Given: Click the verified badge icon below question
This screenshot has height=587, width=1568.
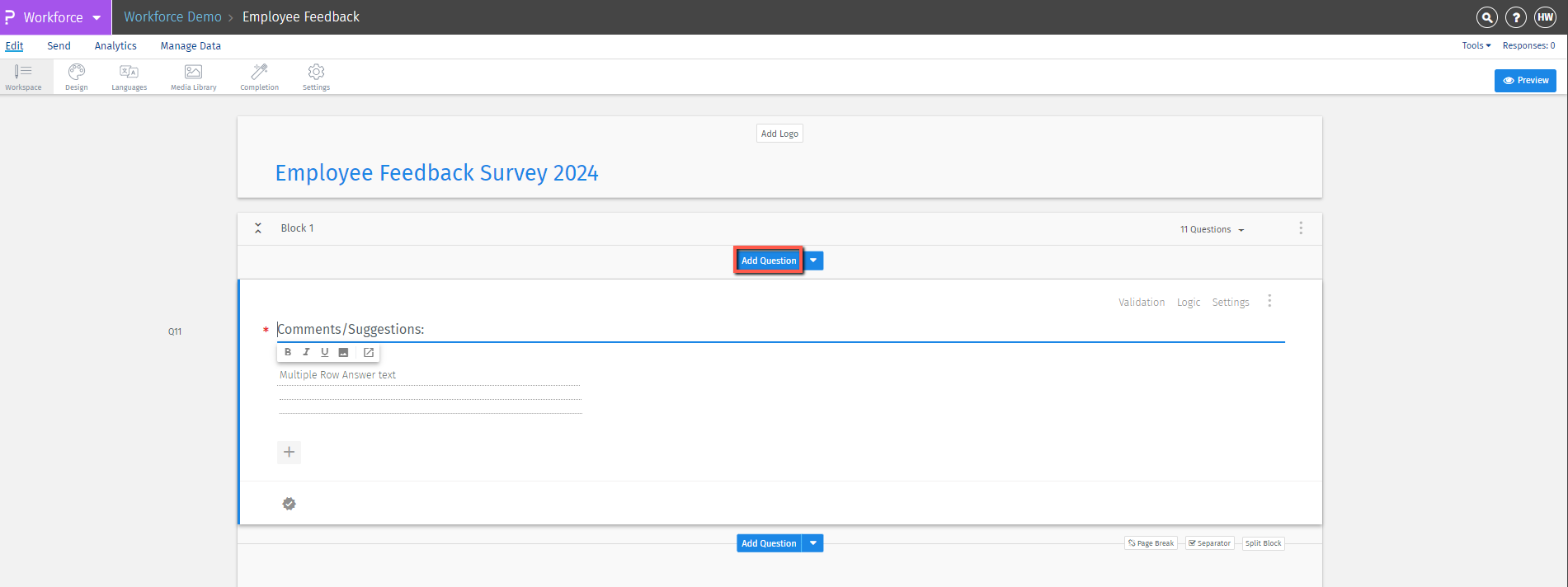Looking at the screenshot, I should click(289, 504).
